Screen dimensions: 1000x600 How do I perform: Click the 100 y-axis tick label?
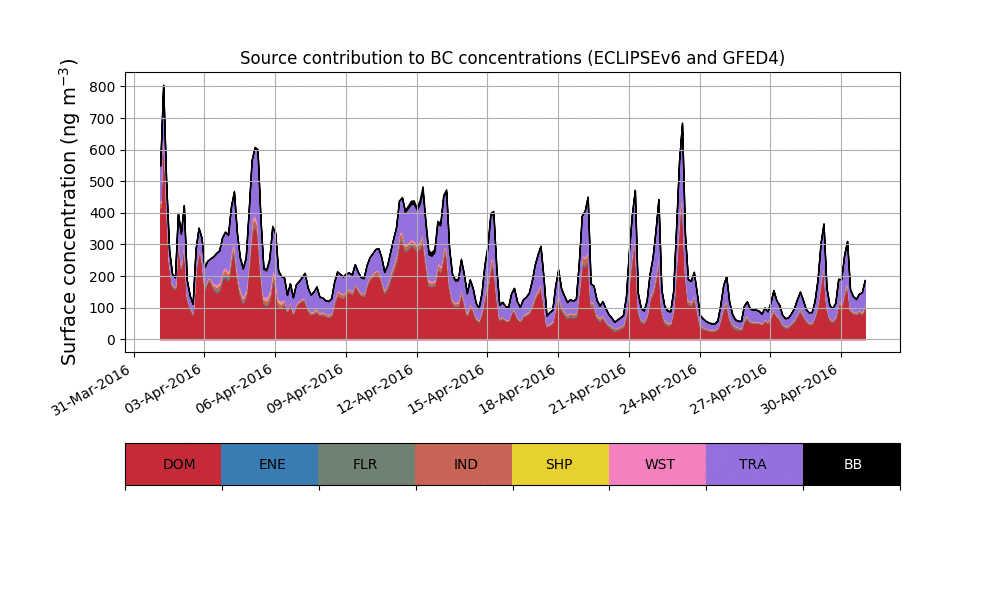tap(102, 308)
